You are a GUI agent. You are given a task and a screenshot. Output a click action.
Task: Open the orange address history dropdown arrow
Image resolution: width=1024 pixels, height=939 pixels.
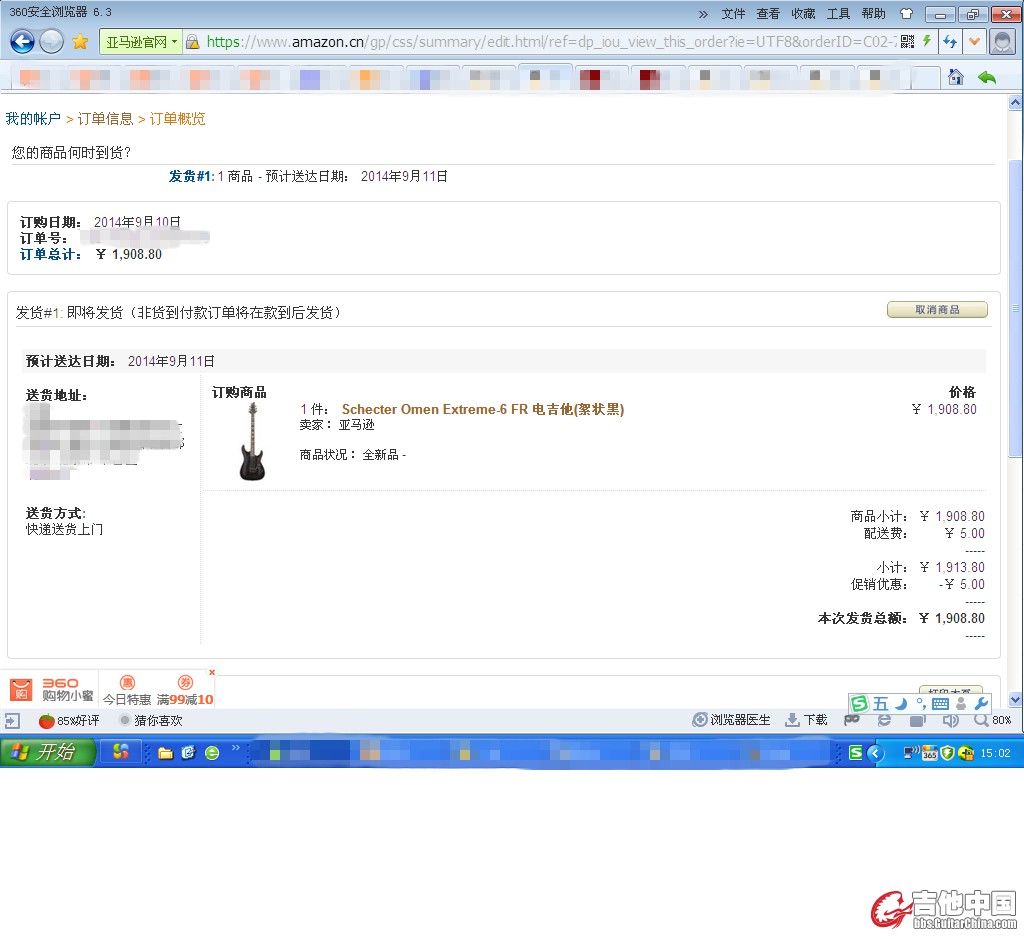coord(974,42)
